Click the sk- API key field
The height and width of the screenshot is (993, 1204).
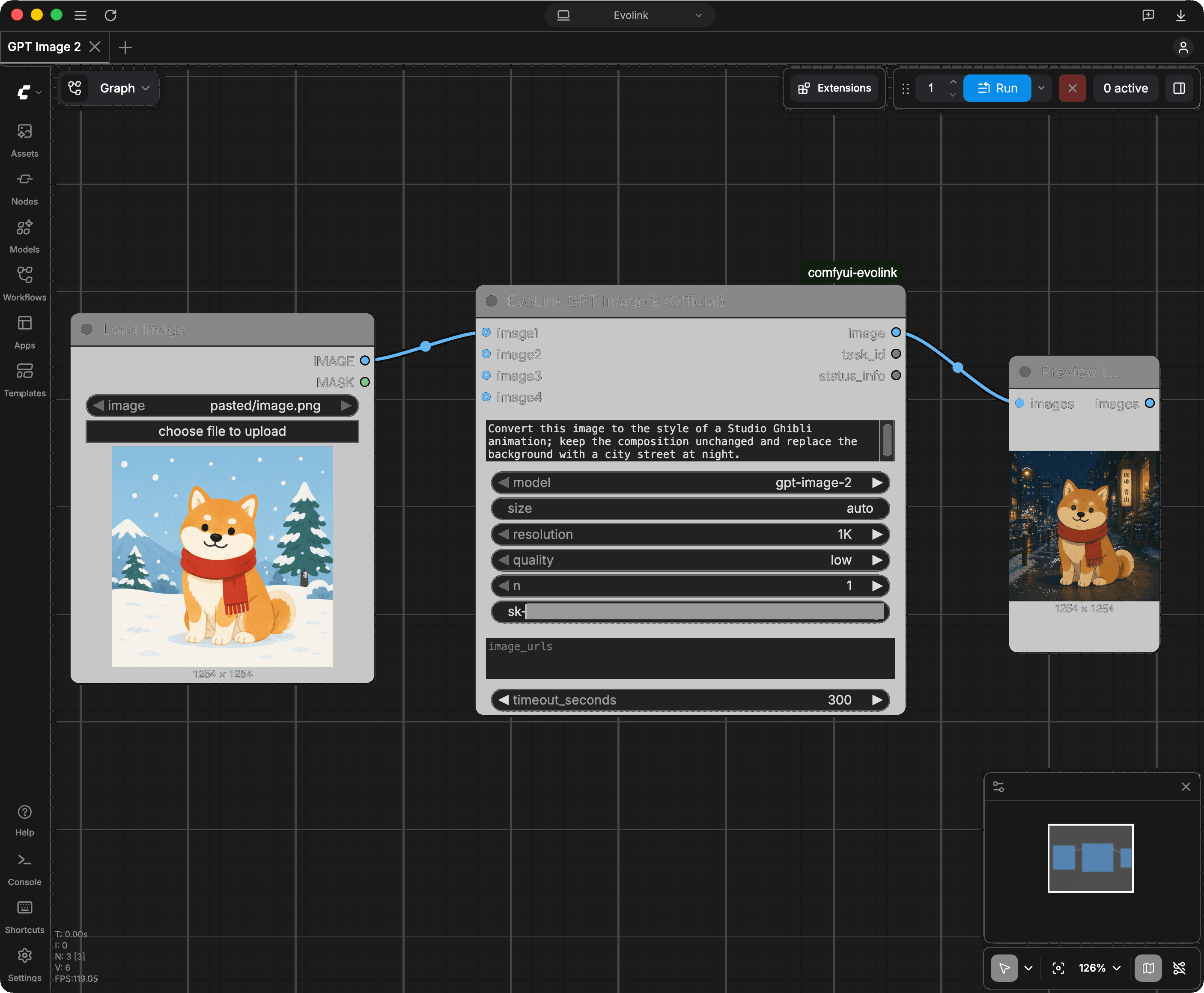coord(690,612)
